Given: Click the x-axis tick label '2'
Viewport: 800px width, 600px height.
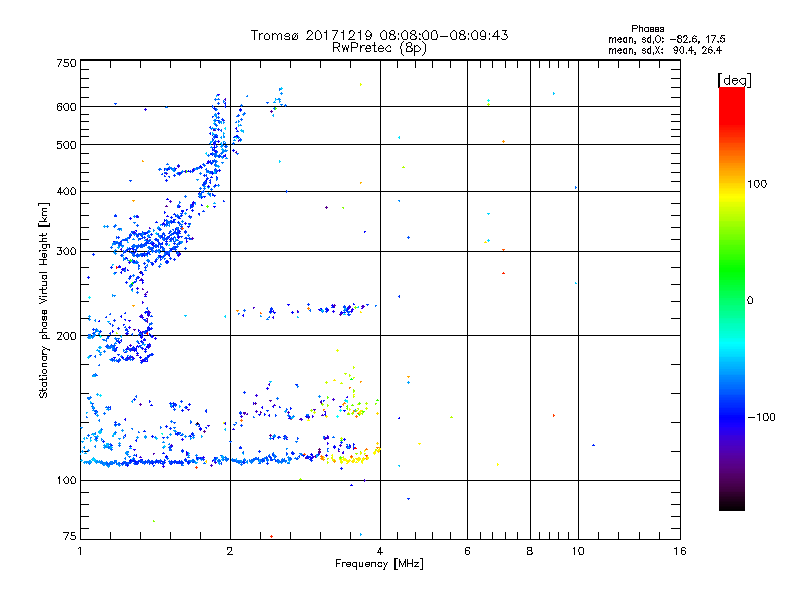Looking at the screenshot, I should click(230, 551).
